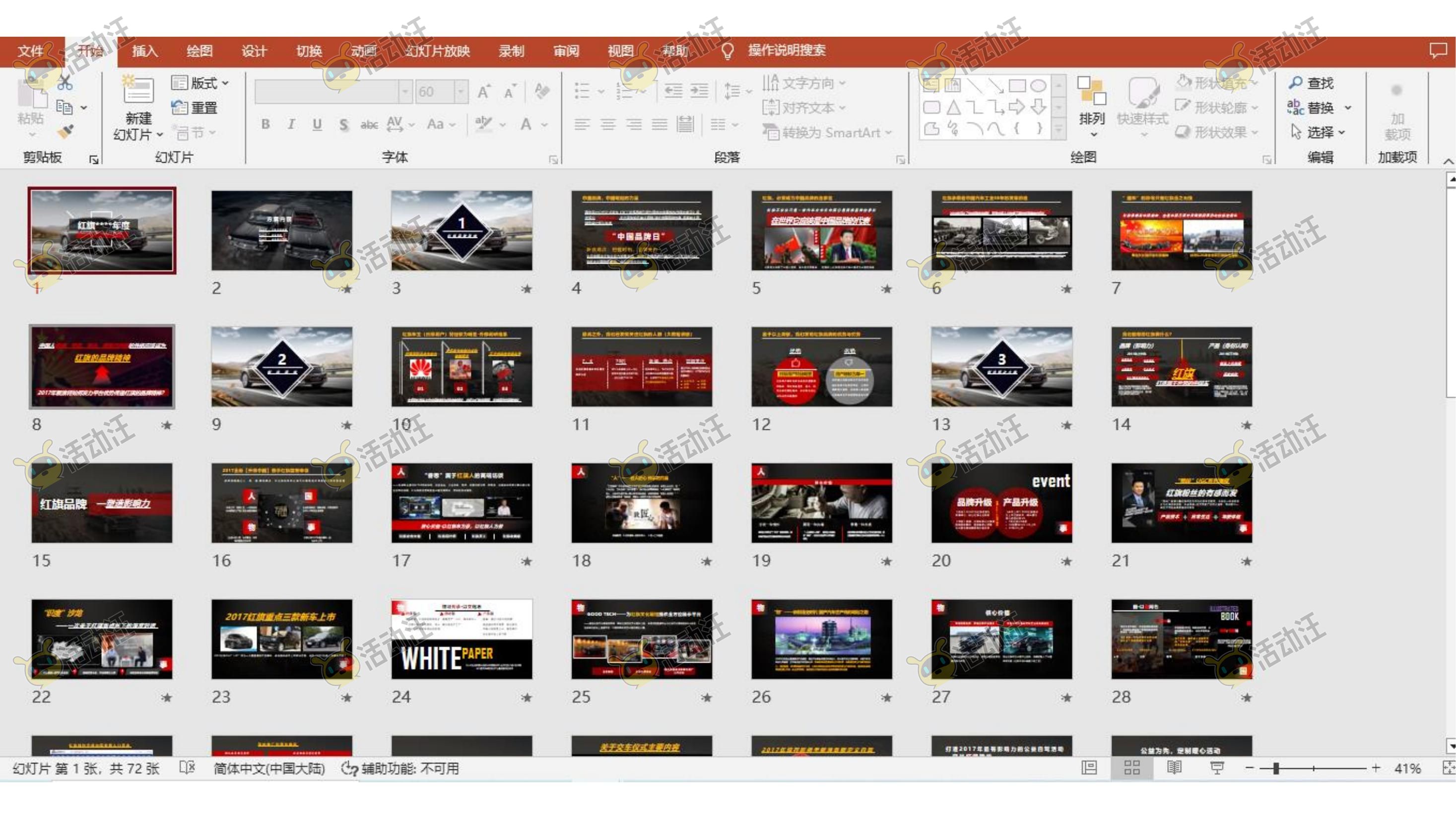This screenshot has height=819, width=1456.
Task: Toggle Bold formatting
Action: [x=265, y=124]
